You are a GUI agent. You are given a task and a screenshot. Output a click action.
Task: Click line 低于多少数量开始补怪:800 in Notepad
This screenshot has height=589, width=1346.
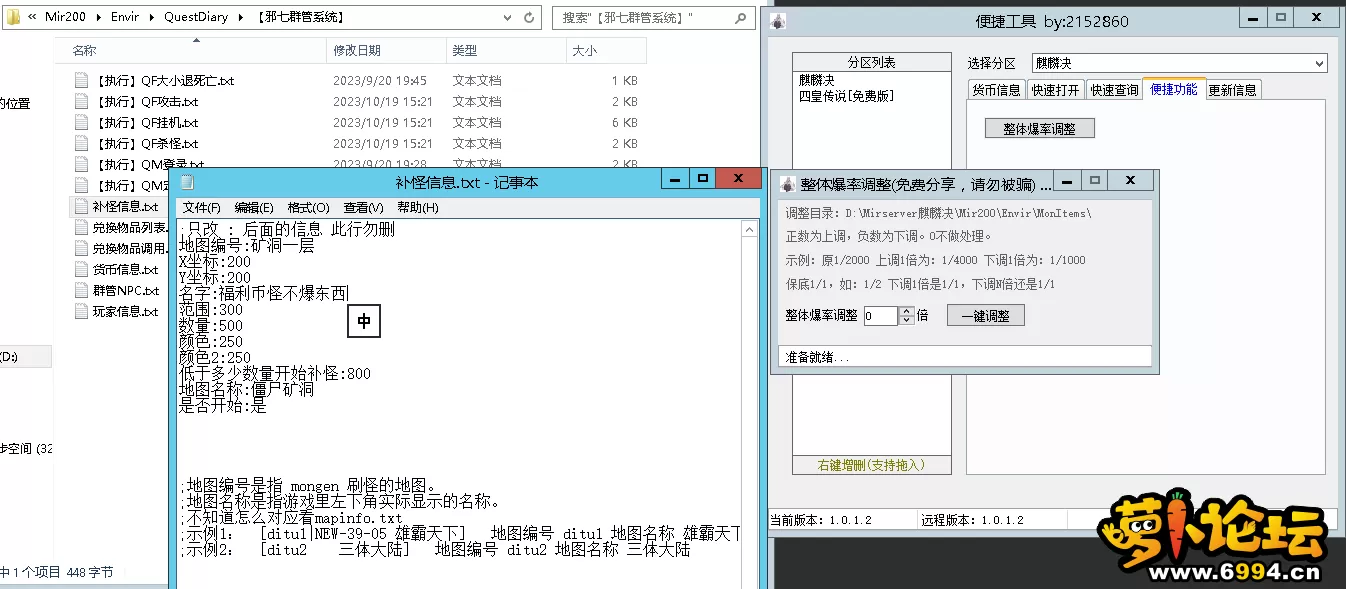click(275, 373)
